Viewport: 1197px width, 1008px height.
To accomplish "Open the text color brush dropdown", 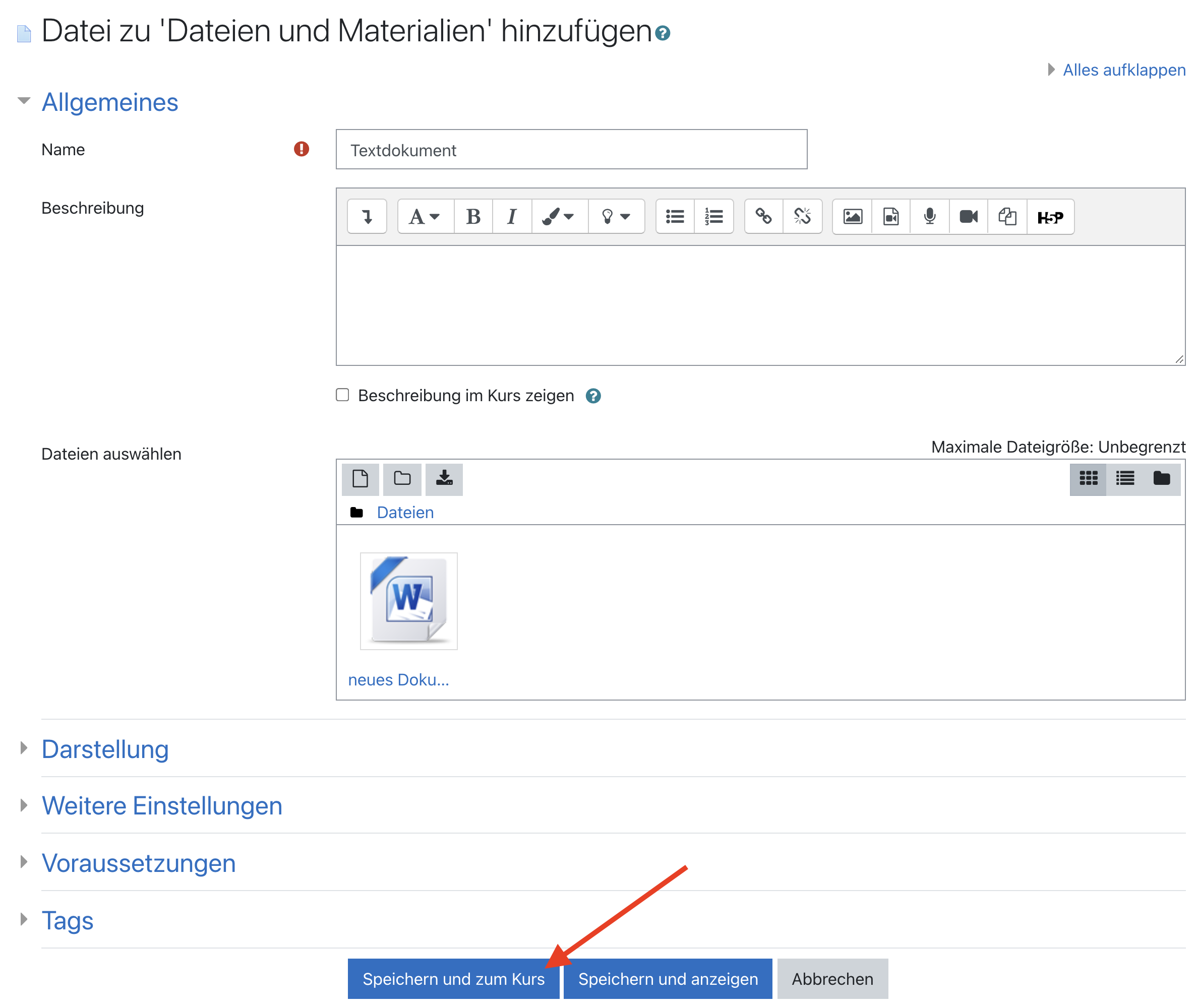I will (559, 217).
